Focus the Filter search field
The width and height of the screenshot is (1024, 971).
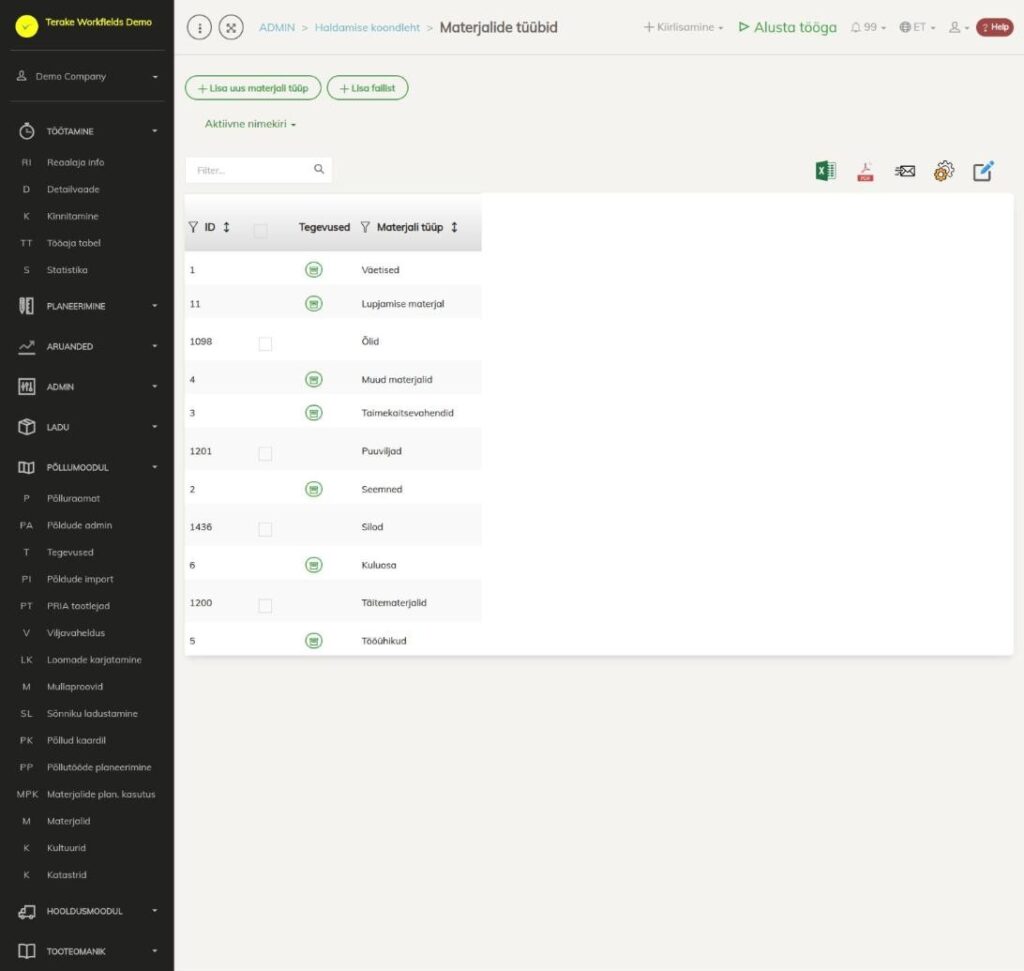tap(259, 170)
